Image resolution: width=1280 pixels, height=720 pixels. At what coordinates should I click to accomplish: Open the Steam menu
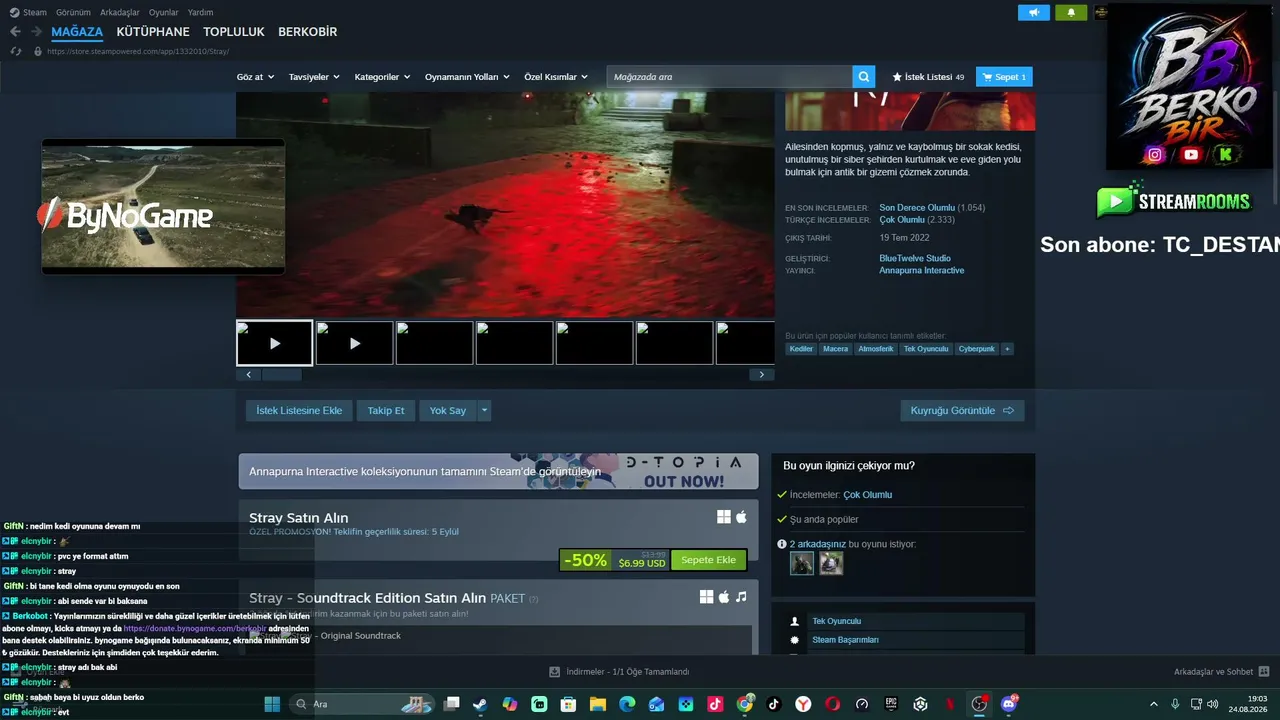29,13
